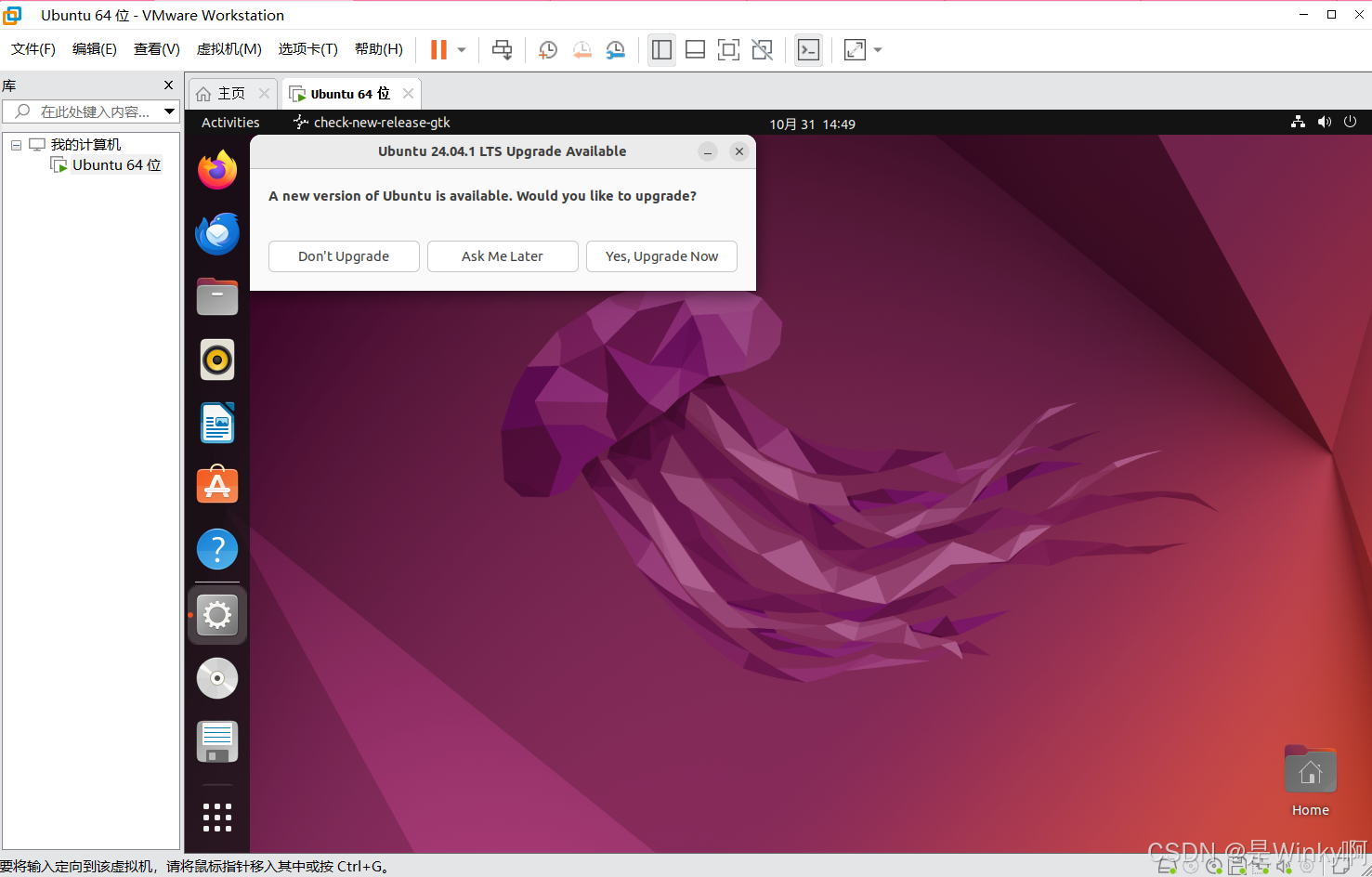Open the 编辑(E) menu
Screen dimensions: 1372x877
pyautogui.click(x=95, y=49)
